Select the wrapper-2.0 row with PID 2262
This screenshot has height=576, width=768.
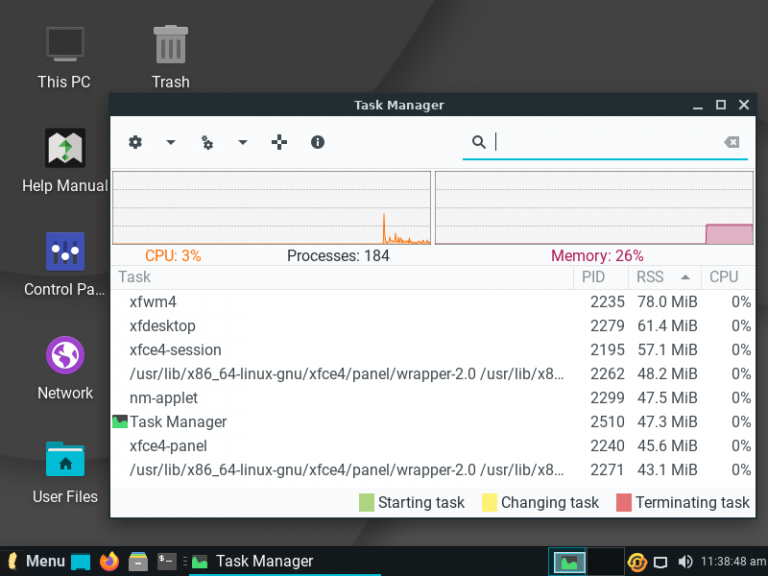click(432, 374)
